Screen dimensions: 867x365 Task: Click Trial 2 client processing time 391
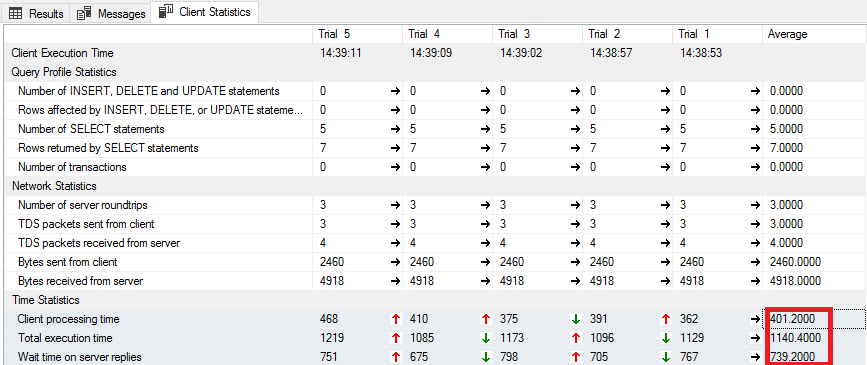(599, 319)
